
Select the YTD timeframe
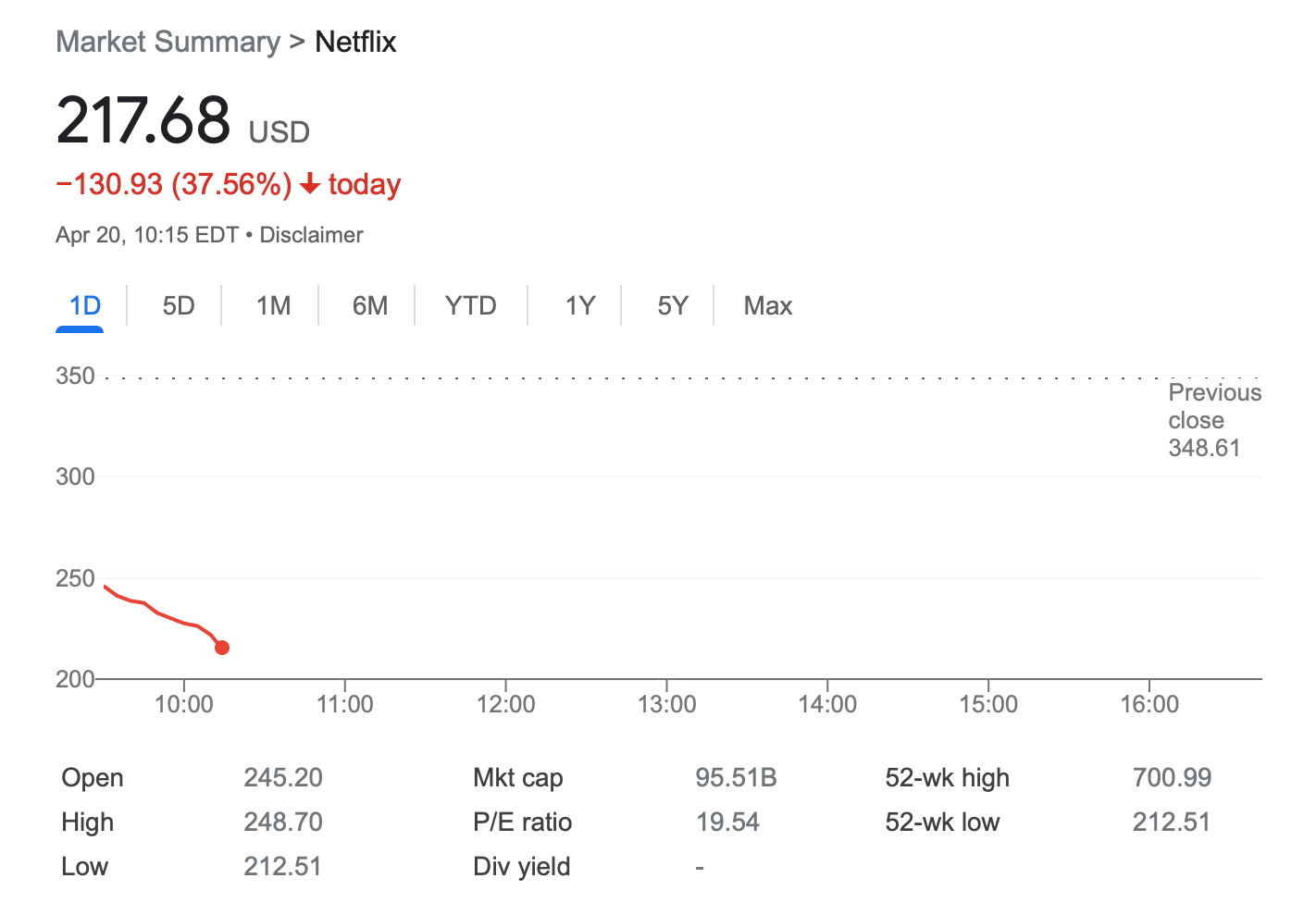pos(470,305)
